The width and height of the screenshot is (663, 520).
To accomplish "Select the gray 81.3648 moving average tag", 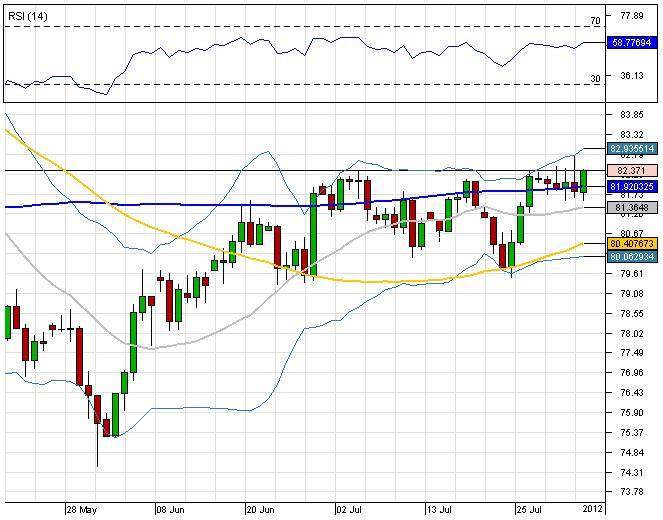I will (x=632, y=207).
